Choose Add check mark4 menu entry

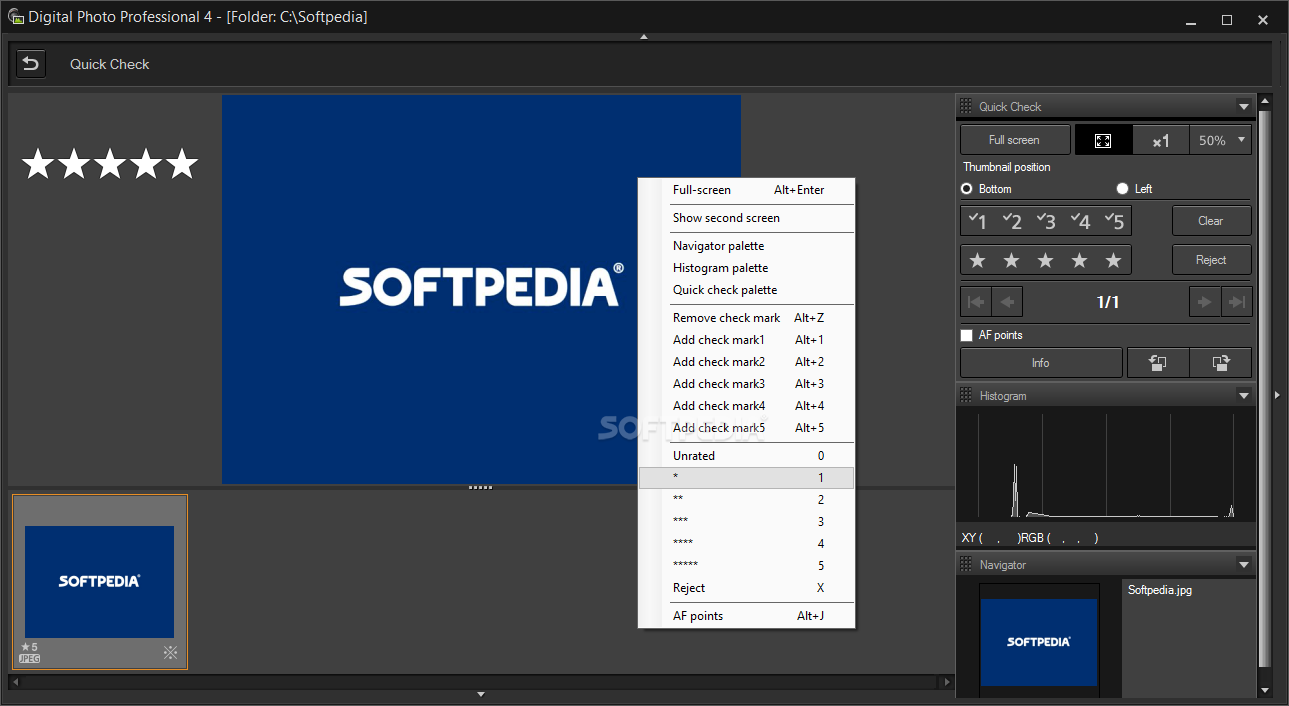(747, 406)
